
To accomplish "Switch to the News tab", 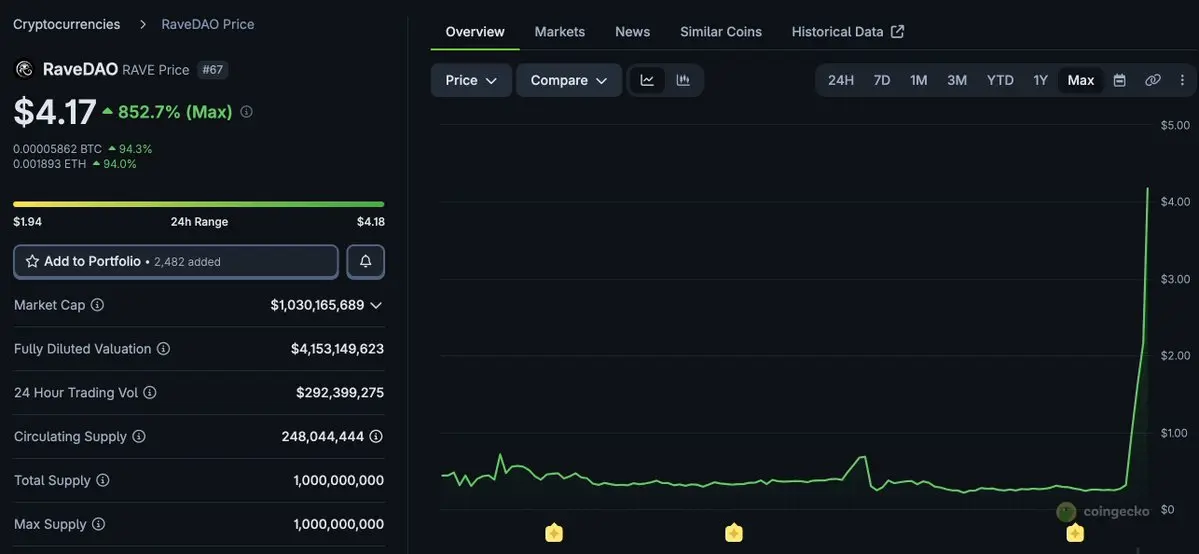I will click(x=632, y=31).
